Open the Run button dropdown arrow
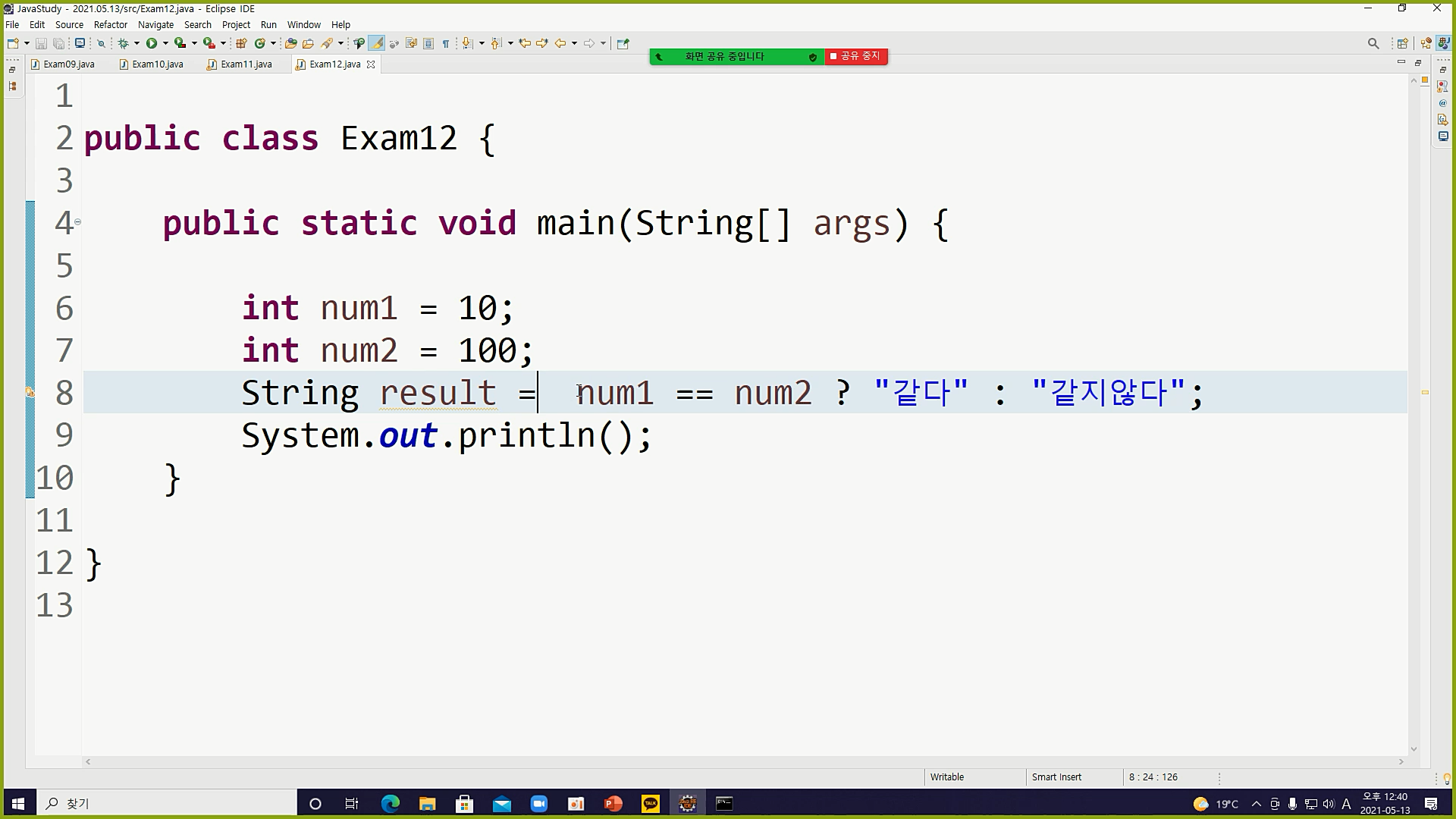 coord(165,43)
